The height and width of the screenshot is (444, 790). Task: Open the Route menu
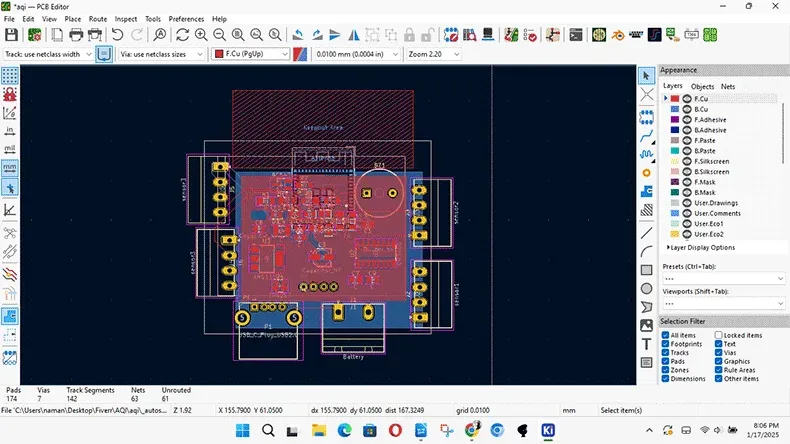98,19
